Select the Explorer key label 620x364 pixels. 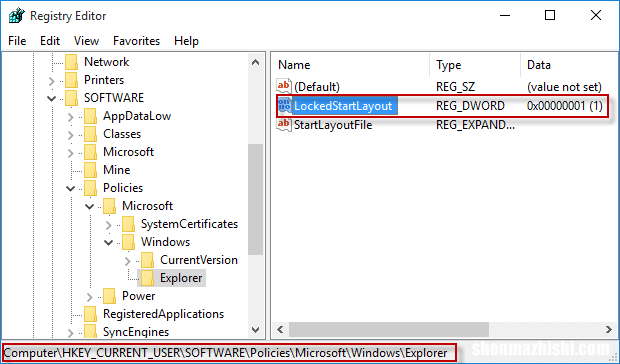click(x=181, y=278)
